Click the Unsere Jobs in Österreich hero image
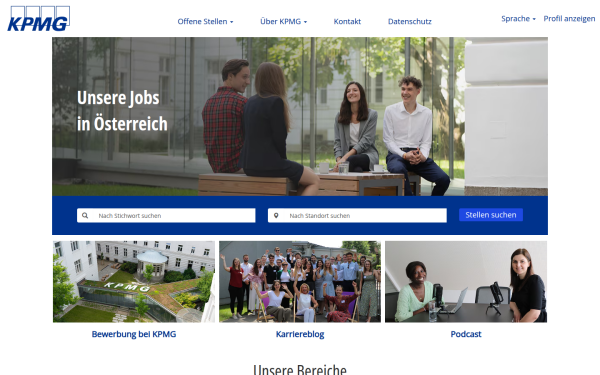 point(300,116)
